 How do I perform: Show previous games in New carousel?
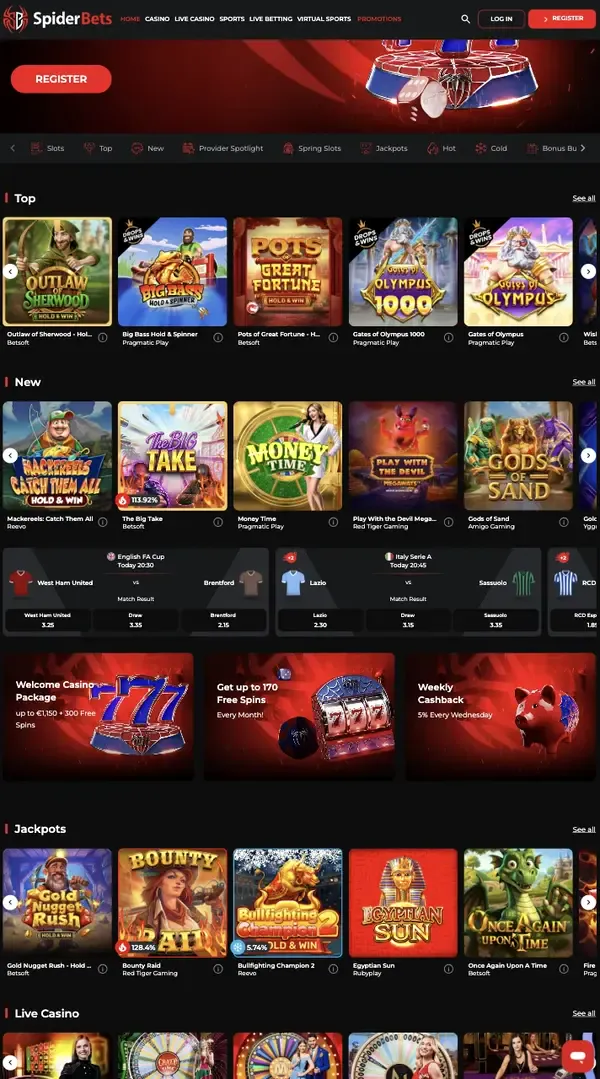tap(10, 455)
